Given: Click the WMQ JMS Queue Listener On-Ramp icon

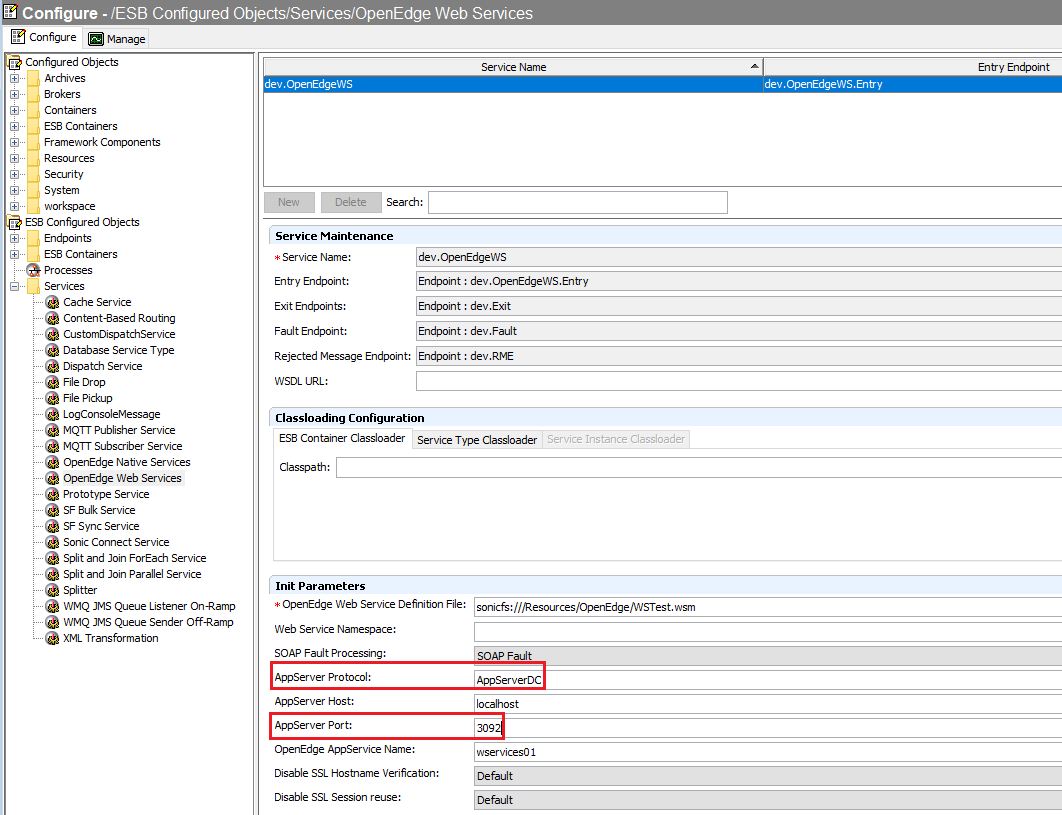Looking at the screenshot, I should coord(52,606).
